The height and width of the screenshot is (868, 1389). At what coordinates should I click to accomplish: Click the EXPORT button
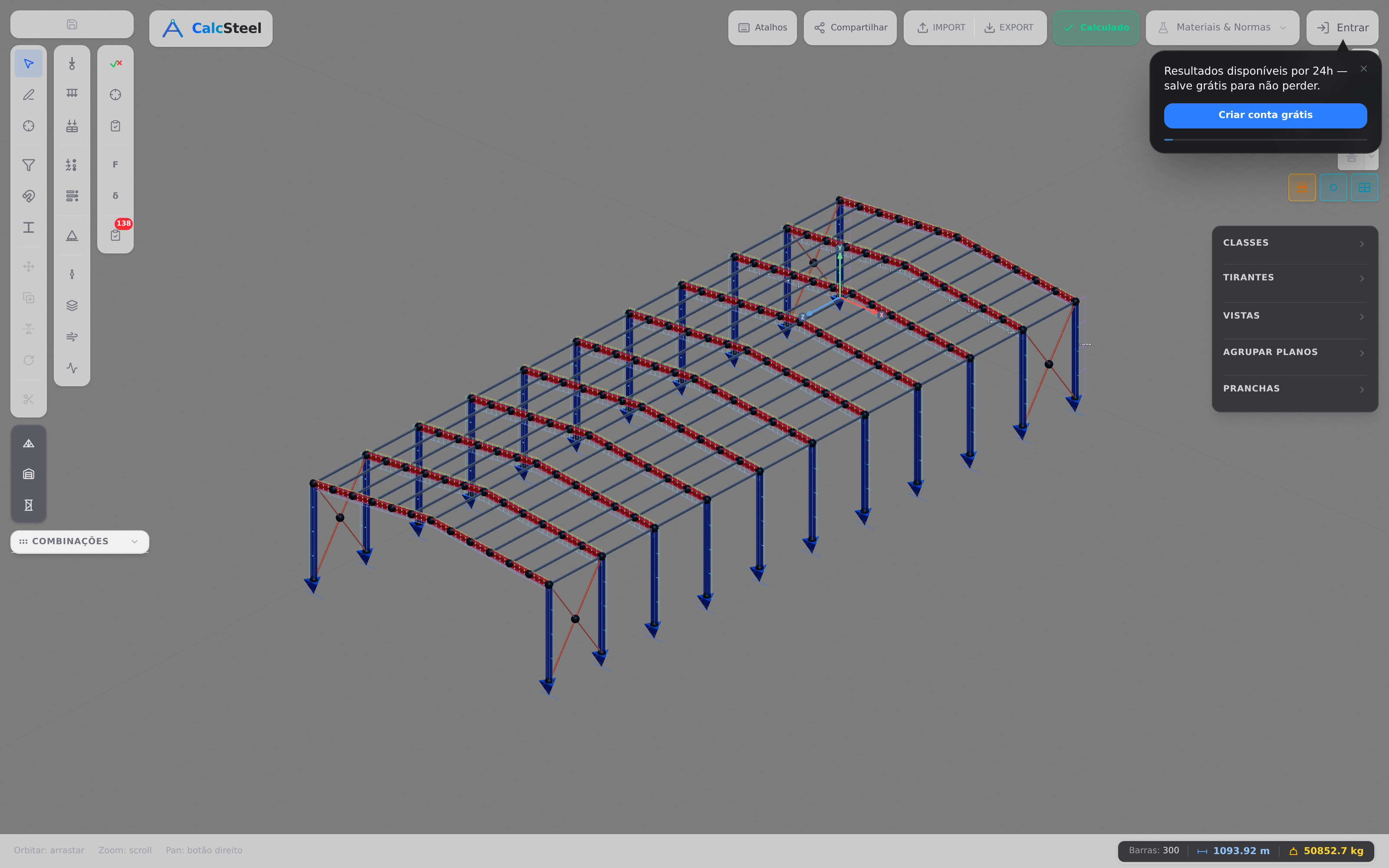(1009, 27)
